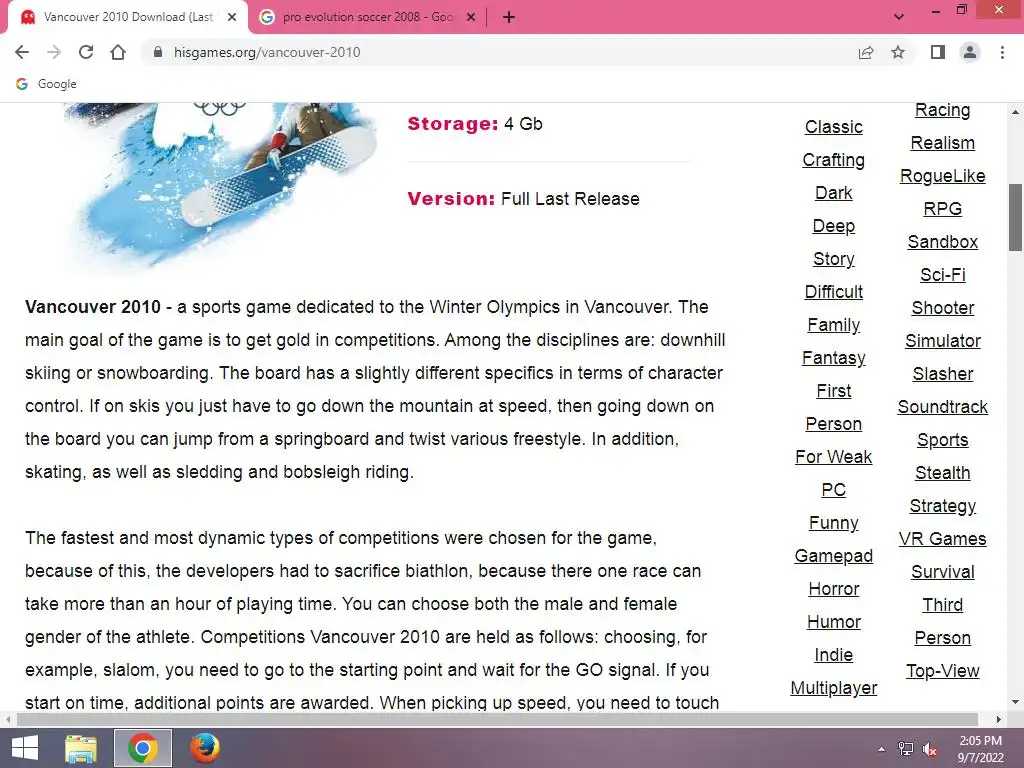Image resolution: width=1024 pixels, height=768 pixels.
Task: Open Windows Start menu
Action: (25, 748)
